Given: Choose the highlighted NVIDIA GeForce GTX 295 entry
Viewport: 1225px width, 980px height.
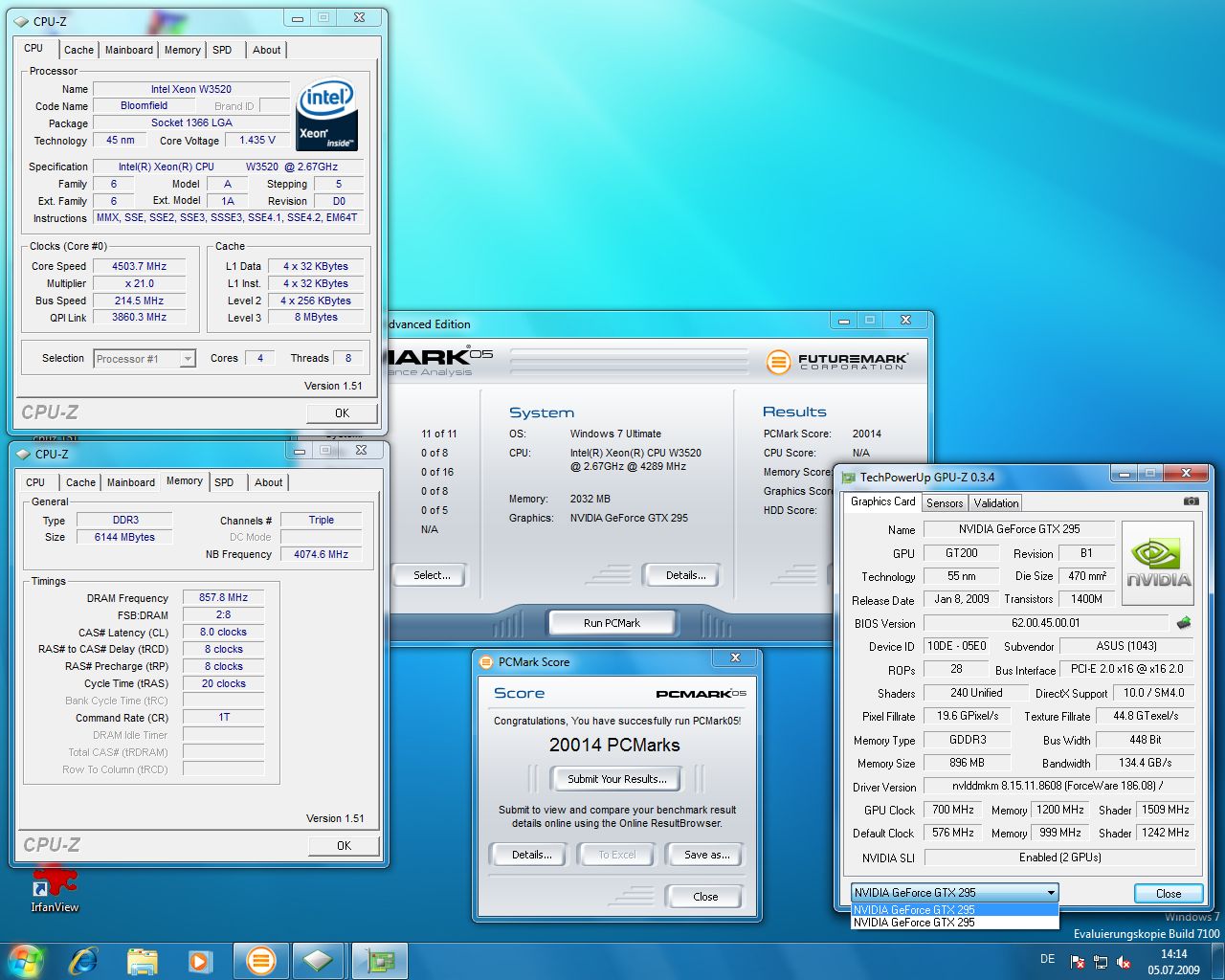Looking at the screenshot, I should [x=954, y=910].
